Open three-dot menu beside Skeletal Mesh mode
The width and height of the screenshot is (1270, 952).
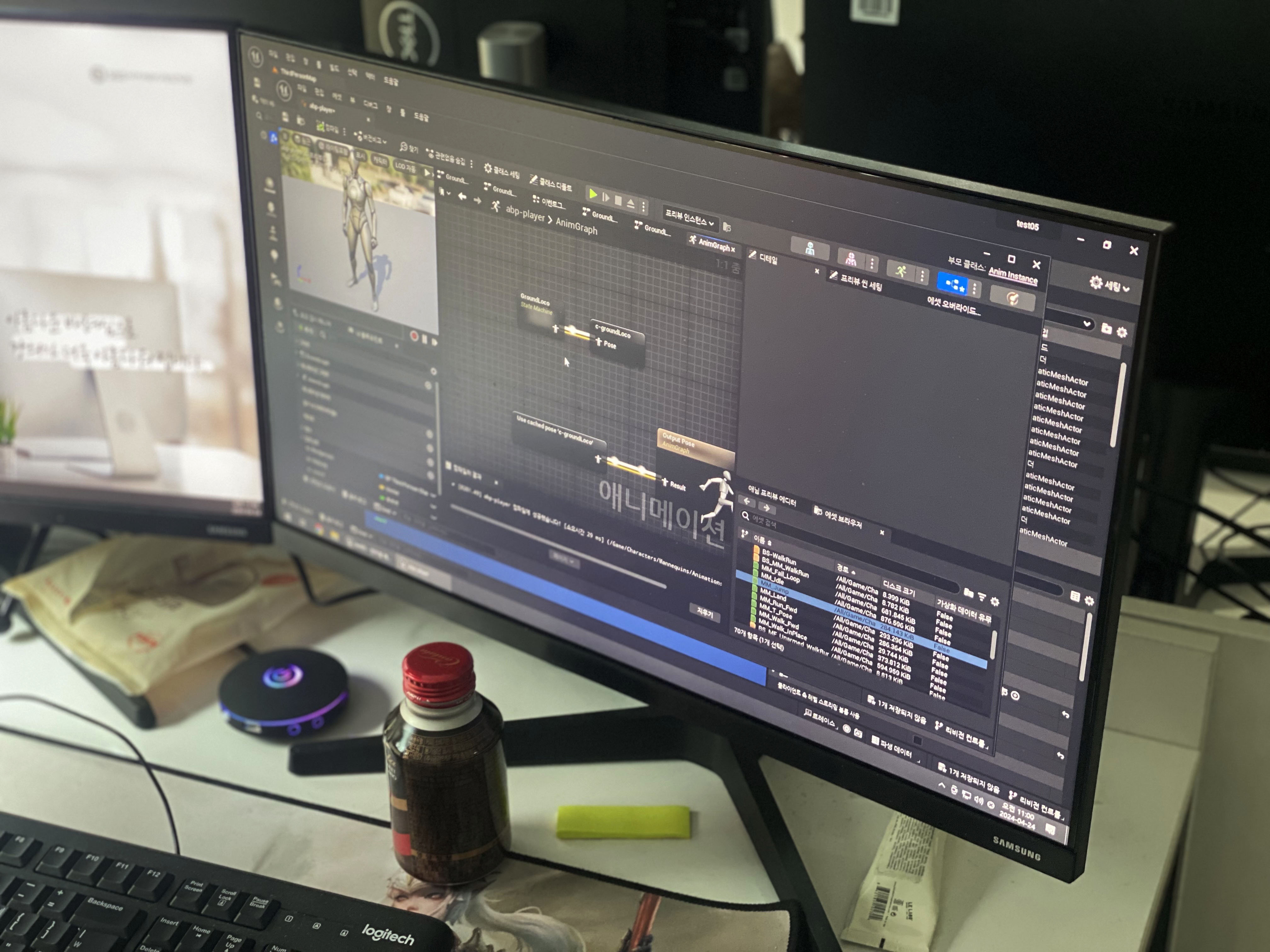[x=872, y=264]
